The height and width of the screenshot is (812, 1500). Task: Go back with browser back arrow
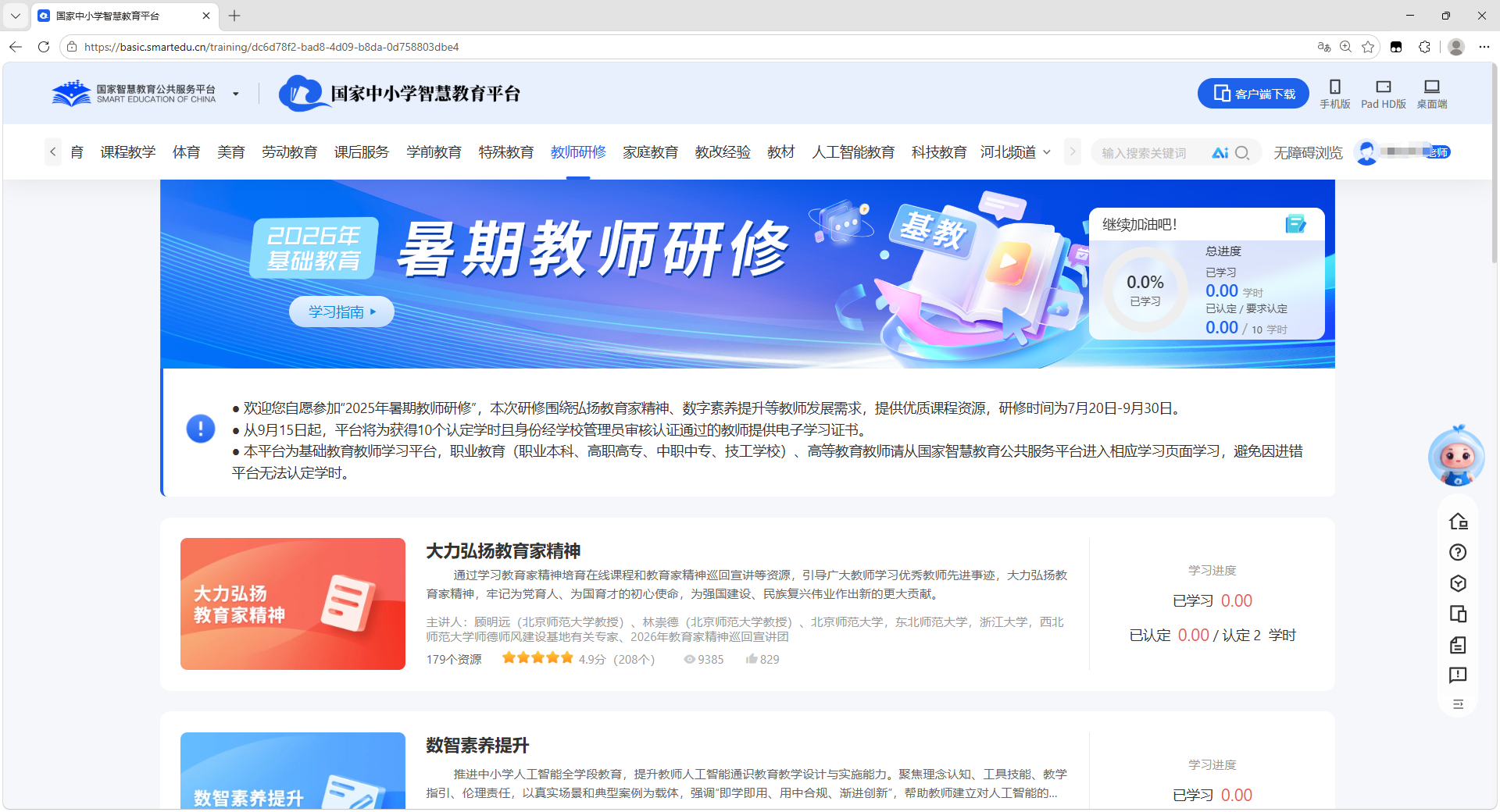16,47
